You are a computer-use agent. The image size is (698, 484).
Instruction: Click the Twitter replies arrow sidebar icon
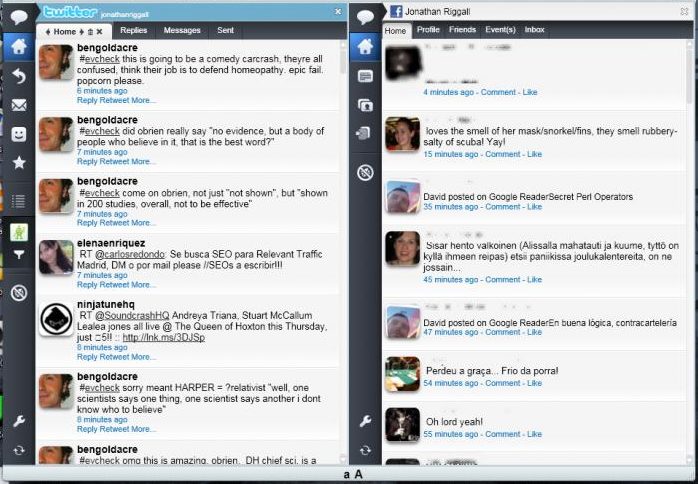coord(17,76)
